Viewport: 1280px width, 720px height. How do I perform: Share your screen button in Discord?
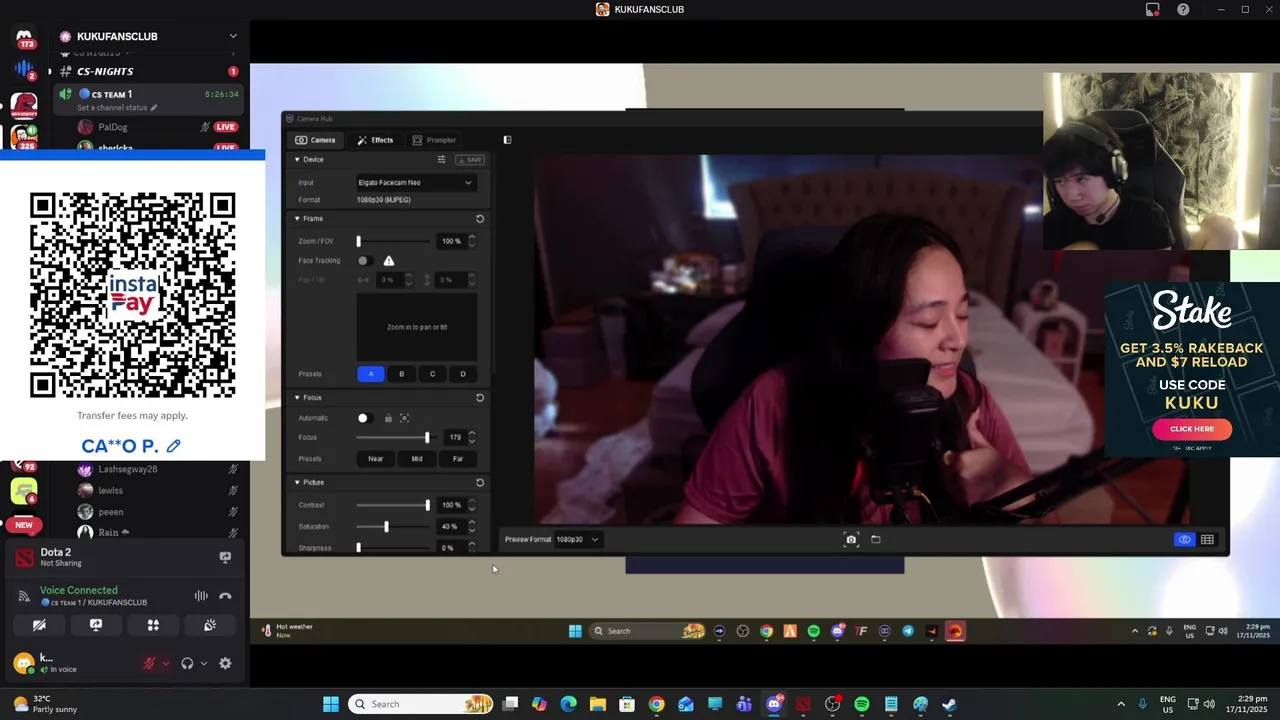coord(96,625)
